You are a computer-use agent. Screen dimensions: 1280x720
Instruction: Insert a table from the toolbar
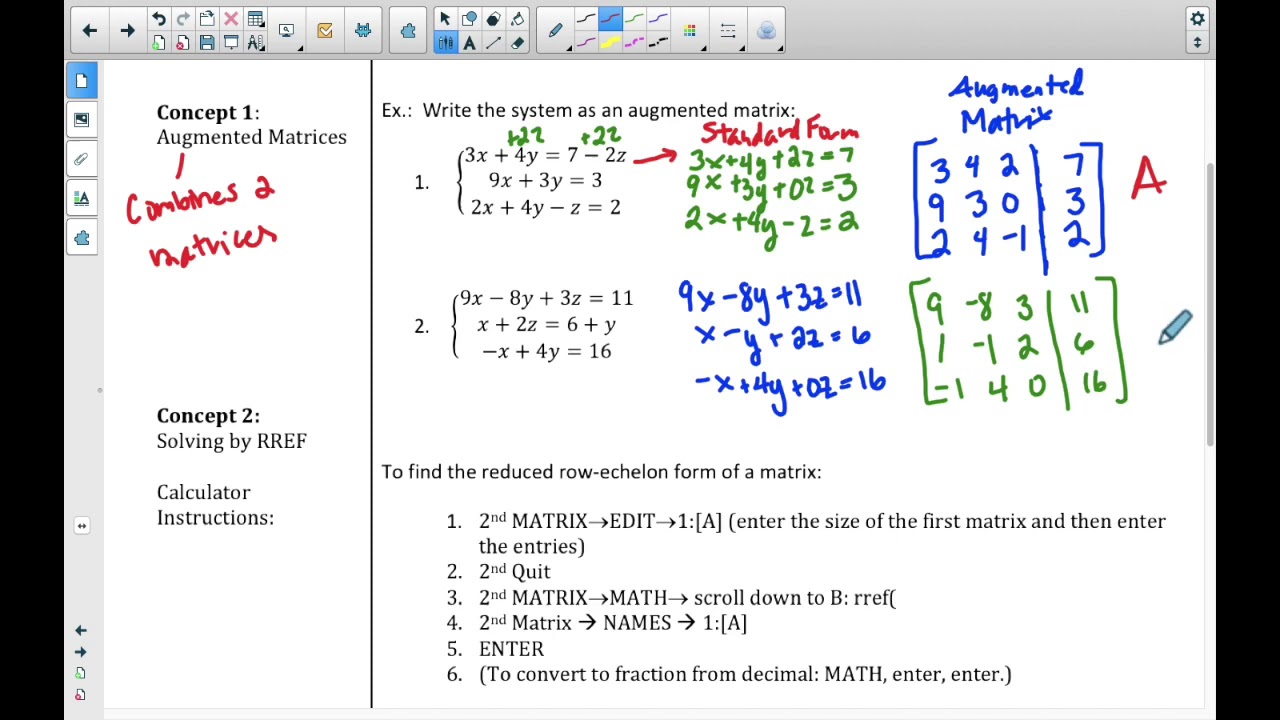(x=255, y=19)
